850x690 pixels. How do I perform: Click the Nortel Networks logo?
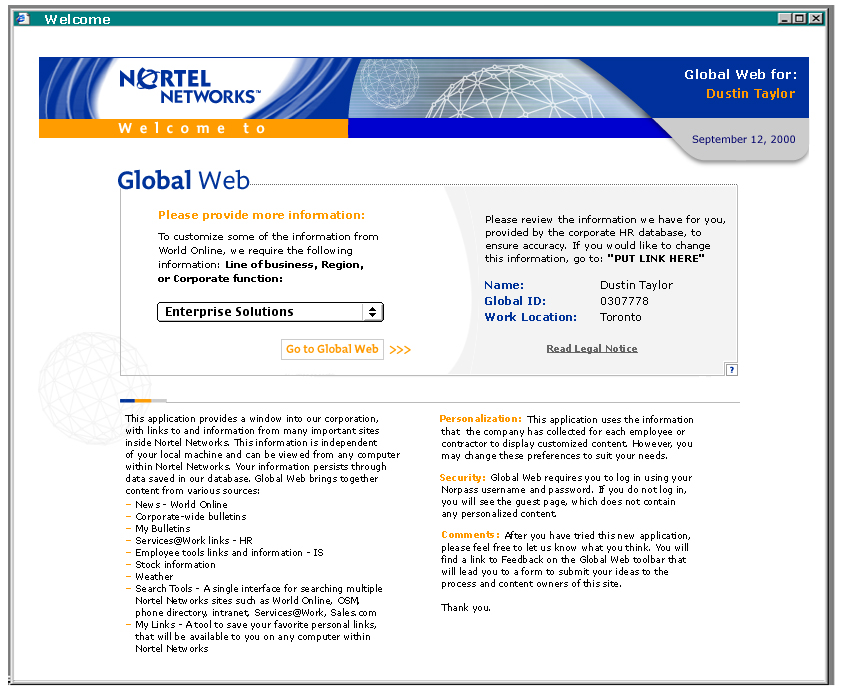187,87
